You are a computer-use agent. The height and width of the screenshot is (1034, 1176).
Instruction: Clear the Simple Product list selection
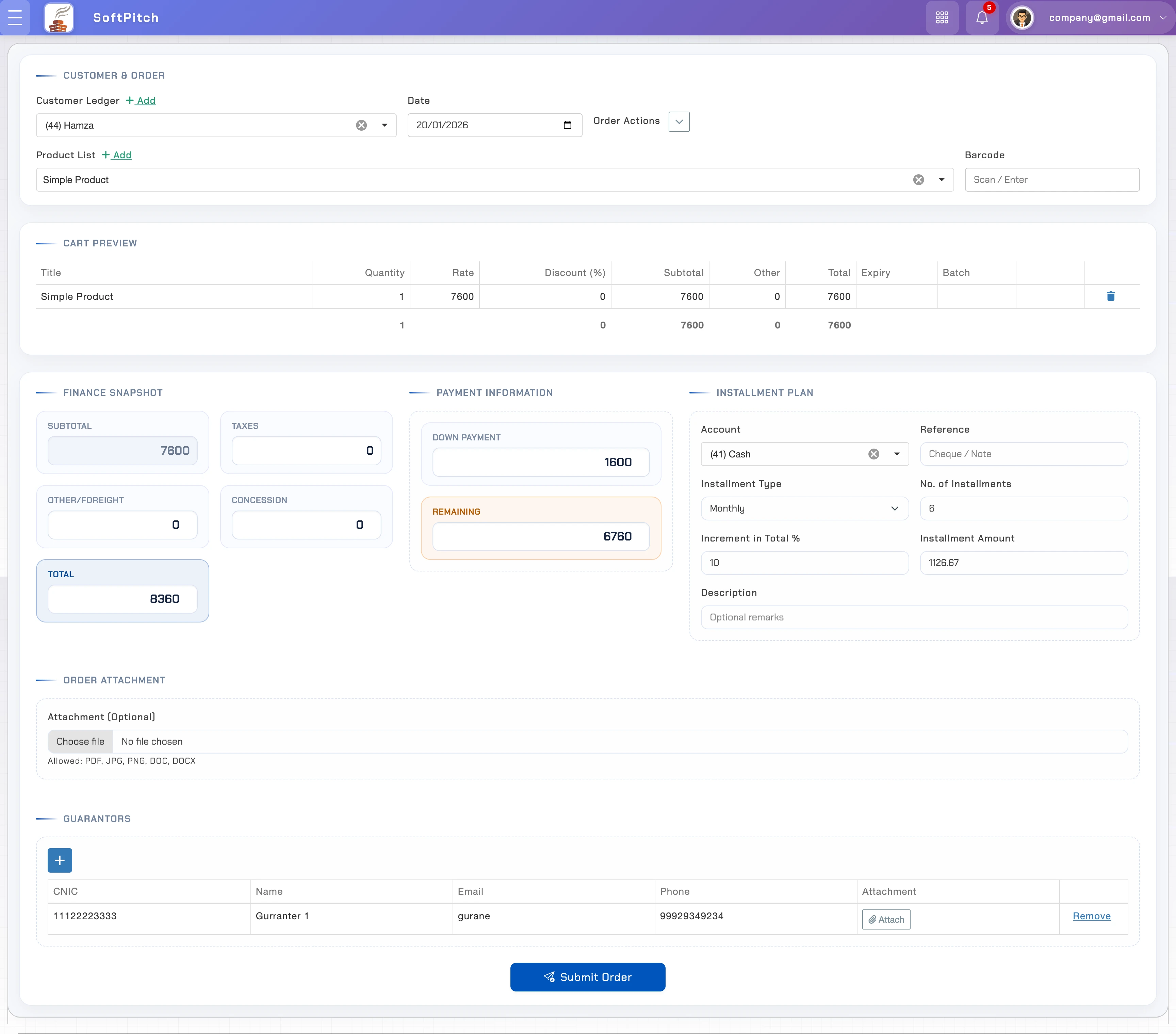point(918,180)
